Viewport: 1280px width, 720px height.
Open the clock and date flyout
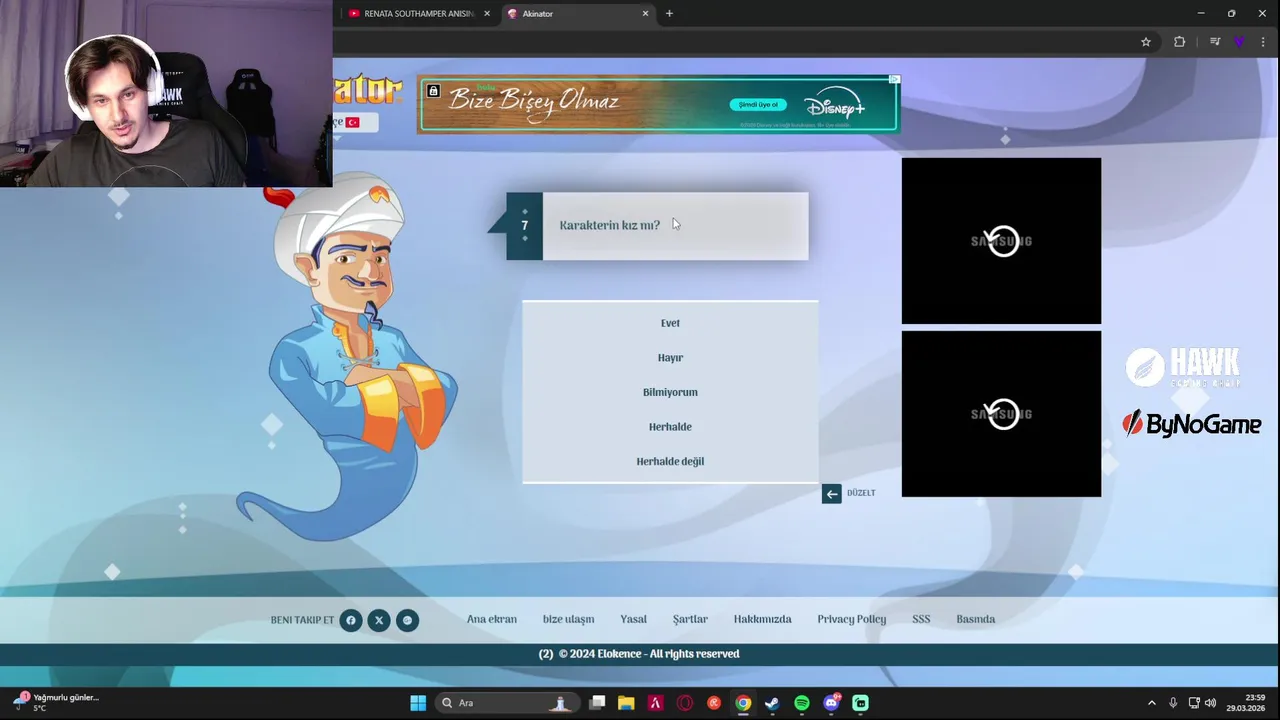coord(1246,703)
